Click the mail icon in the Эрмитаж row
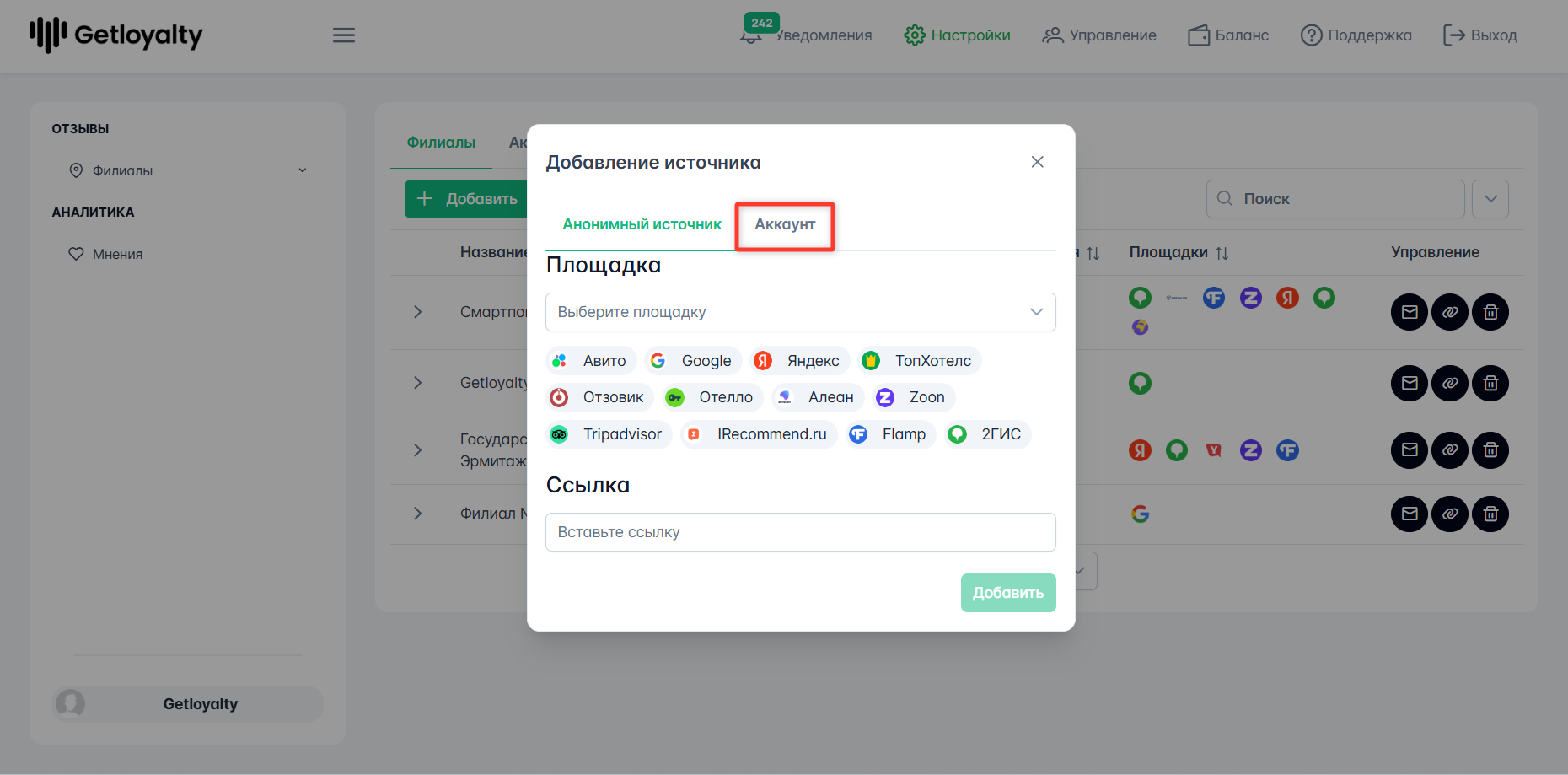Viewport: 1568px width, 775px height. pyautogui.click(x=1410, y=450)
